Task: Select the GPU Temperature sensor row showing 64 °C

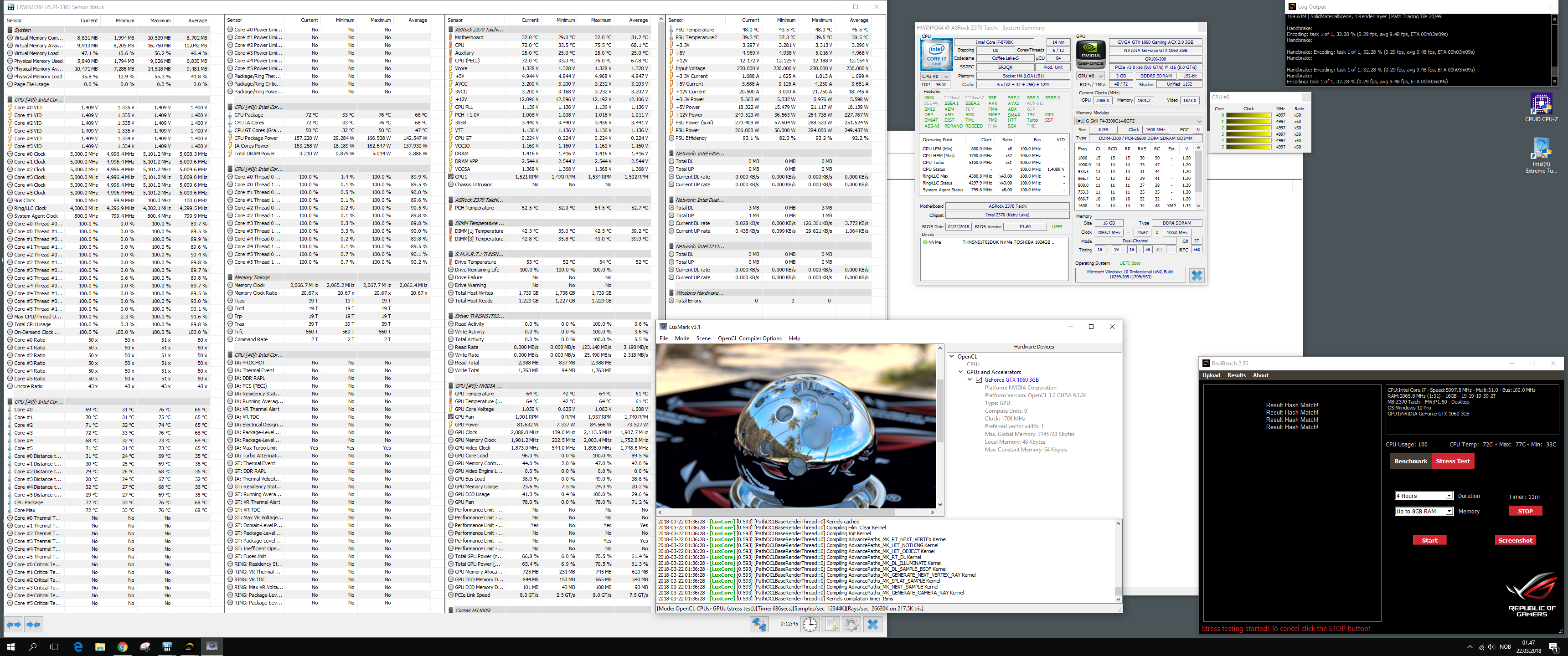Action: click(548, 394)
